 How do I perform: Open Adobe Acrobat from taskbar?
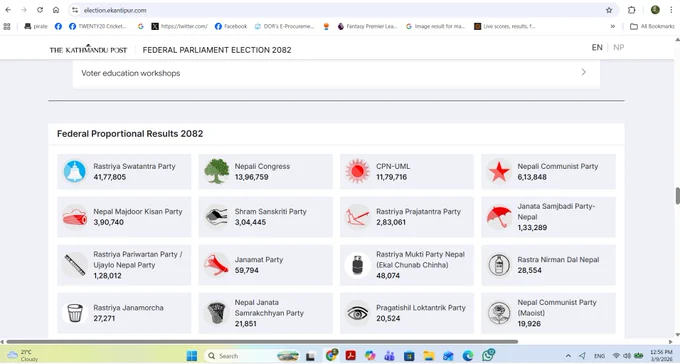click(350, 356)
